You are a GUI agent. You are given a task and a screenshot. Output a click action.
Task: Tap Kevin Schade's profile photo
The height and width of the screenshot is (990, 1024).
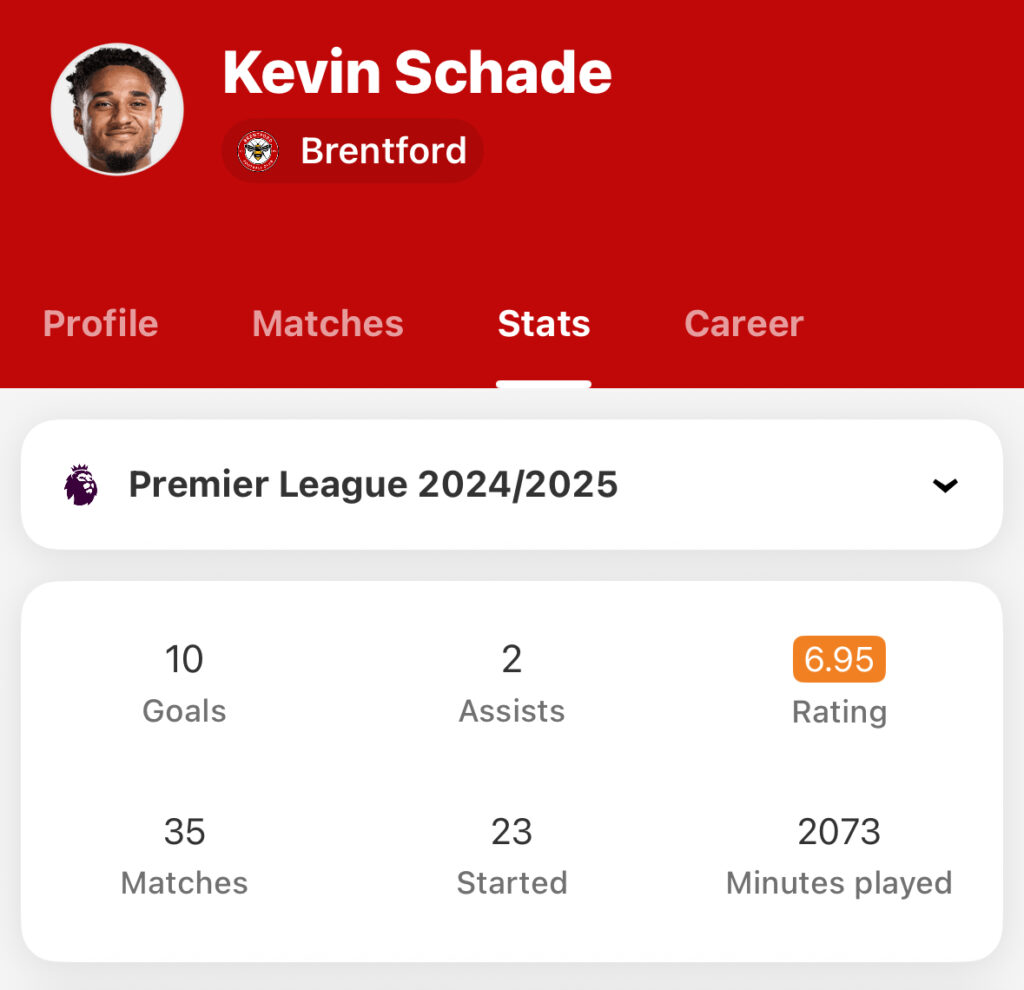click(x=117, y=109)
